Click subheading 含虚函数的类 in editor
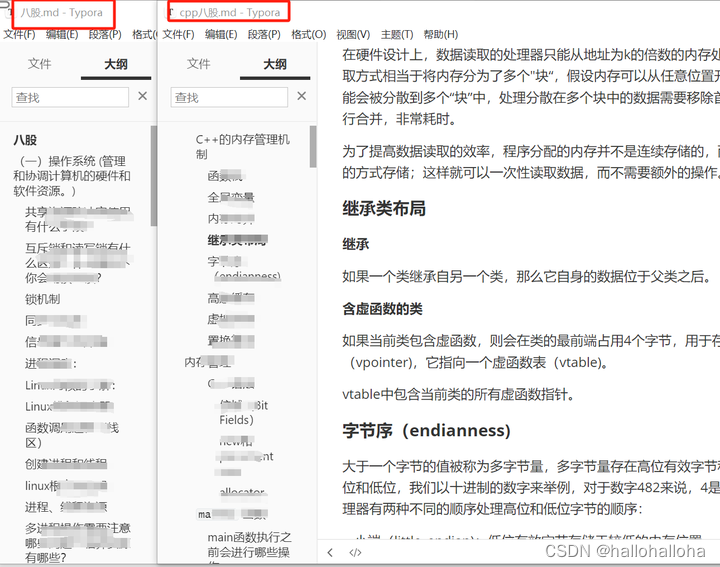This screenshot has width=720, height=567. pyautogui.click(x=382, y=309)
